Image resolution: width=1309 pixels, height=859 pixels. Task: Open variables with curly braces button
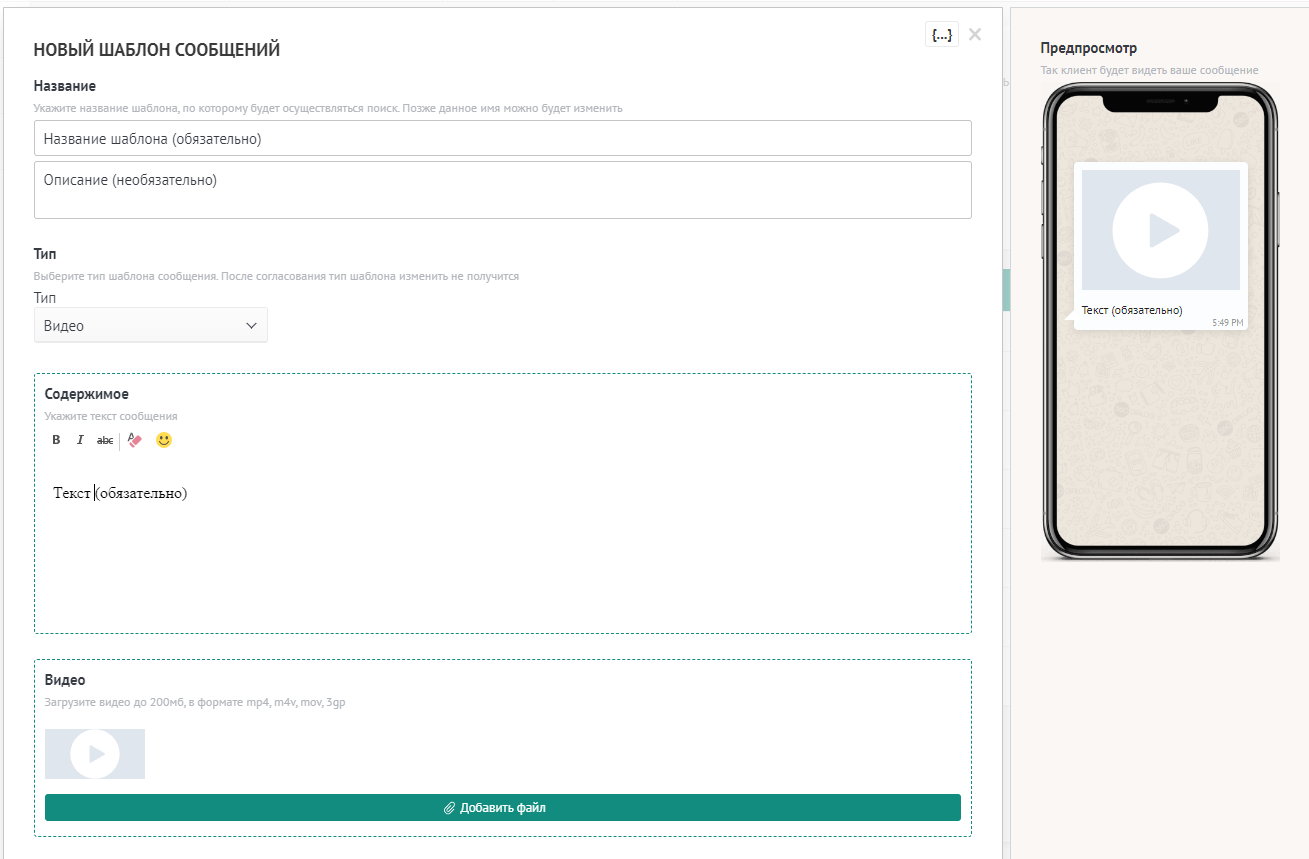pyautogui.click(x=942, y=35)
